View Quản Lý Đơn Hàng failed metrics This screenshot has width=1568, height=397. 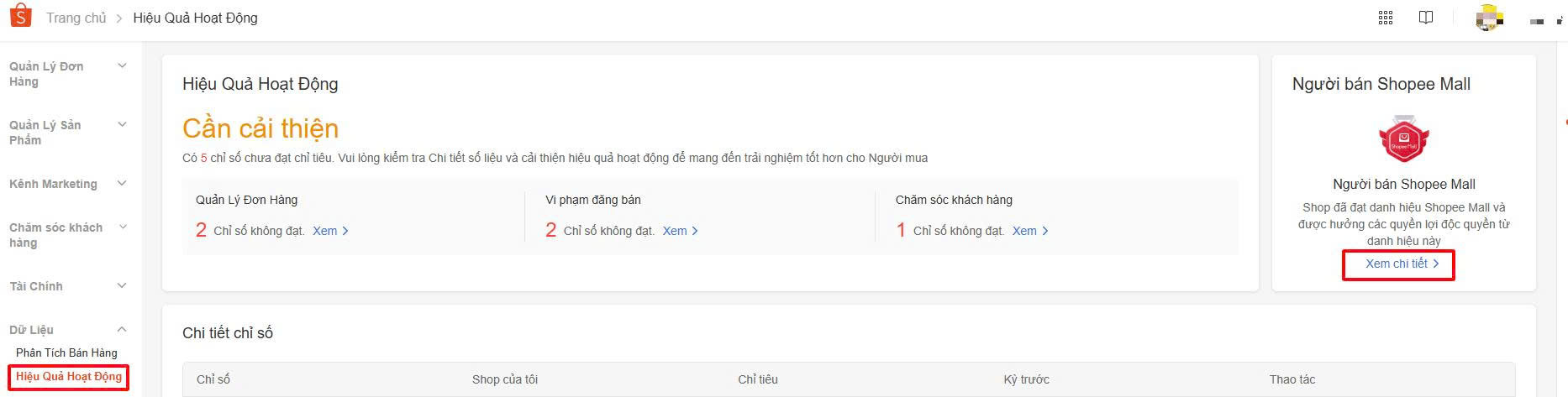click(330, 231)
